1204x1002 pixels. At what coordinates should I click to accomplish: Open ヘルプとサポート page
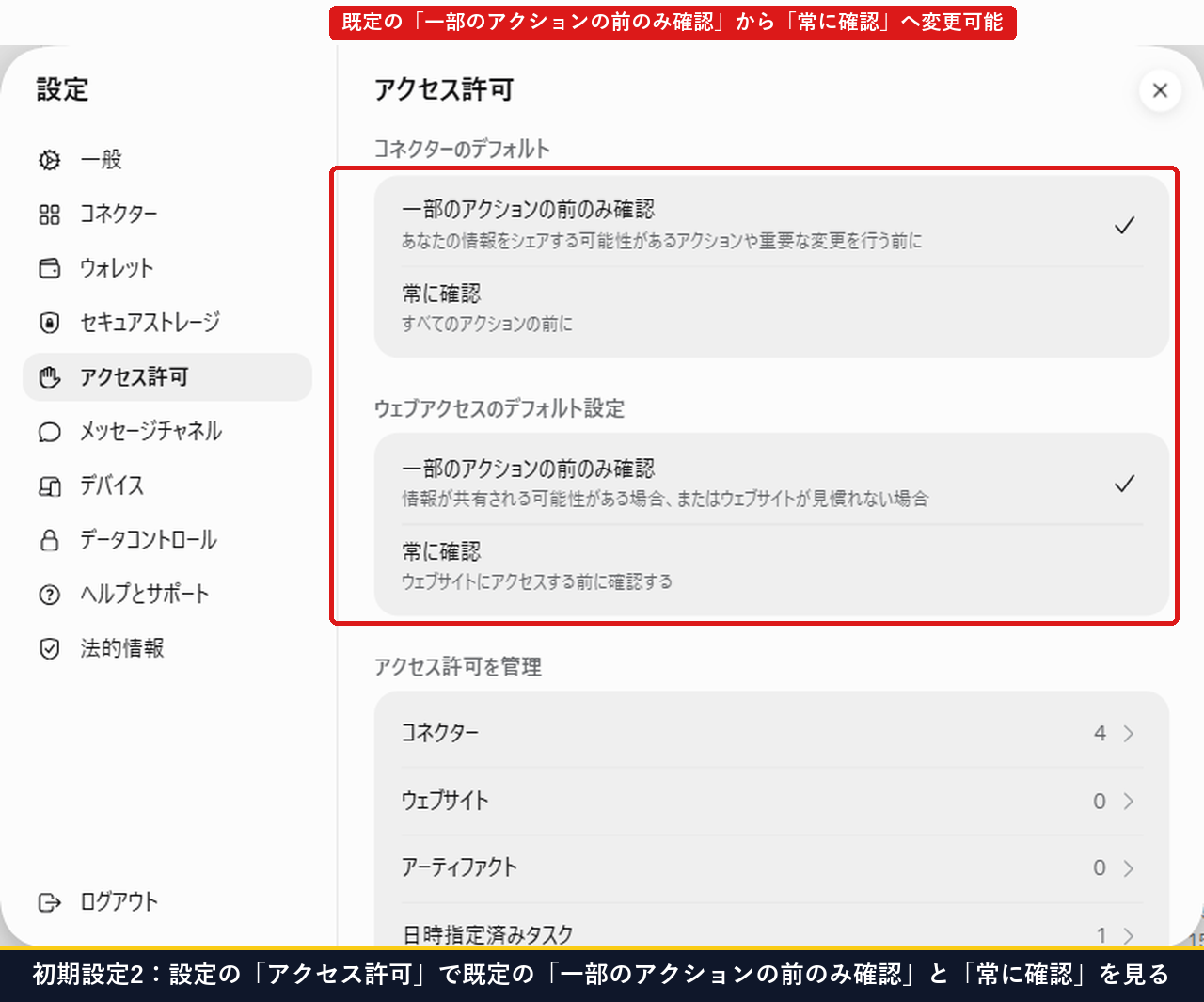coord(167,595)
